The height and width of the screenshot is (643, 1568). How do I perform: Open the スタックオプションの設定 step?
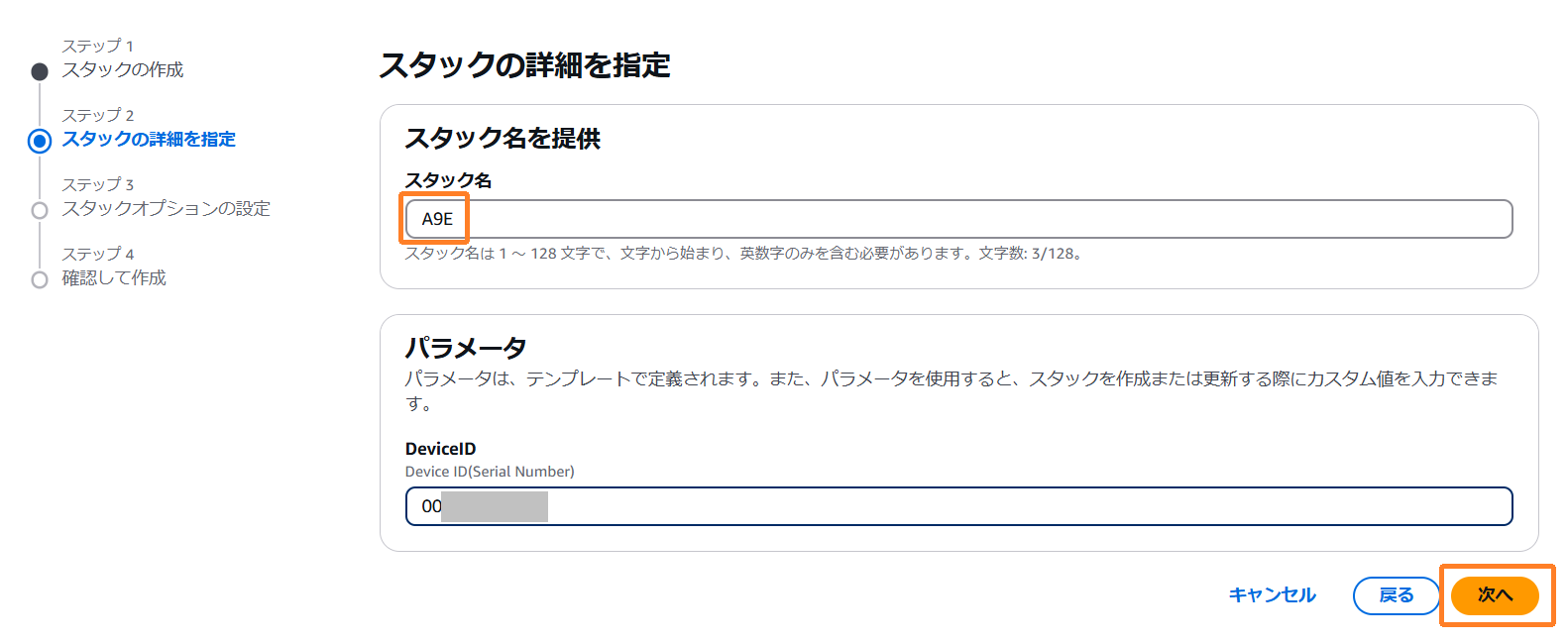pyautogui.click(x=166, y=209)
